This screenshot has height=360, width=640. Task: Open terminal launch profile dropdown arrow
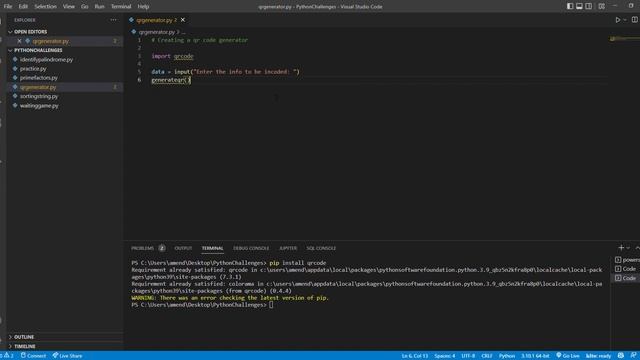628,248
